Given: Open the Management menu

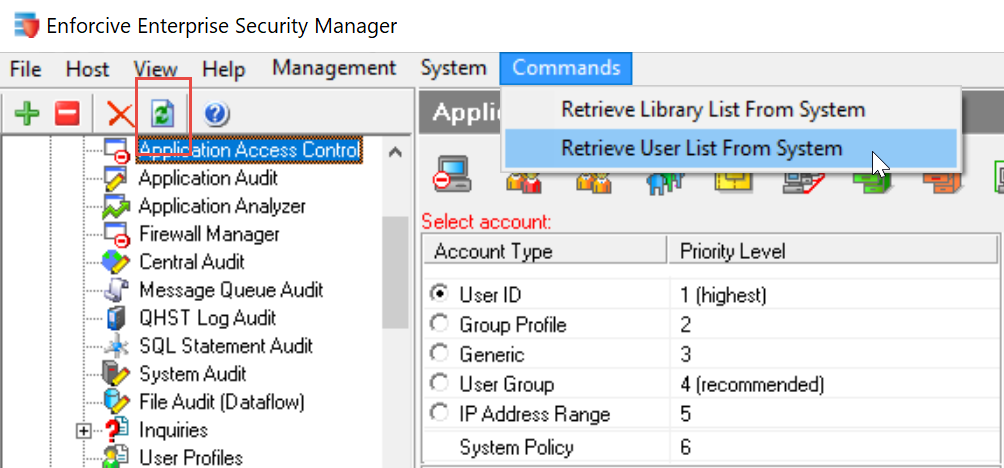Looking at the screenshot, I should (334, 68).
